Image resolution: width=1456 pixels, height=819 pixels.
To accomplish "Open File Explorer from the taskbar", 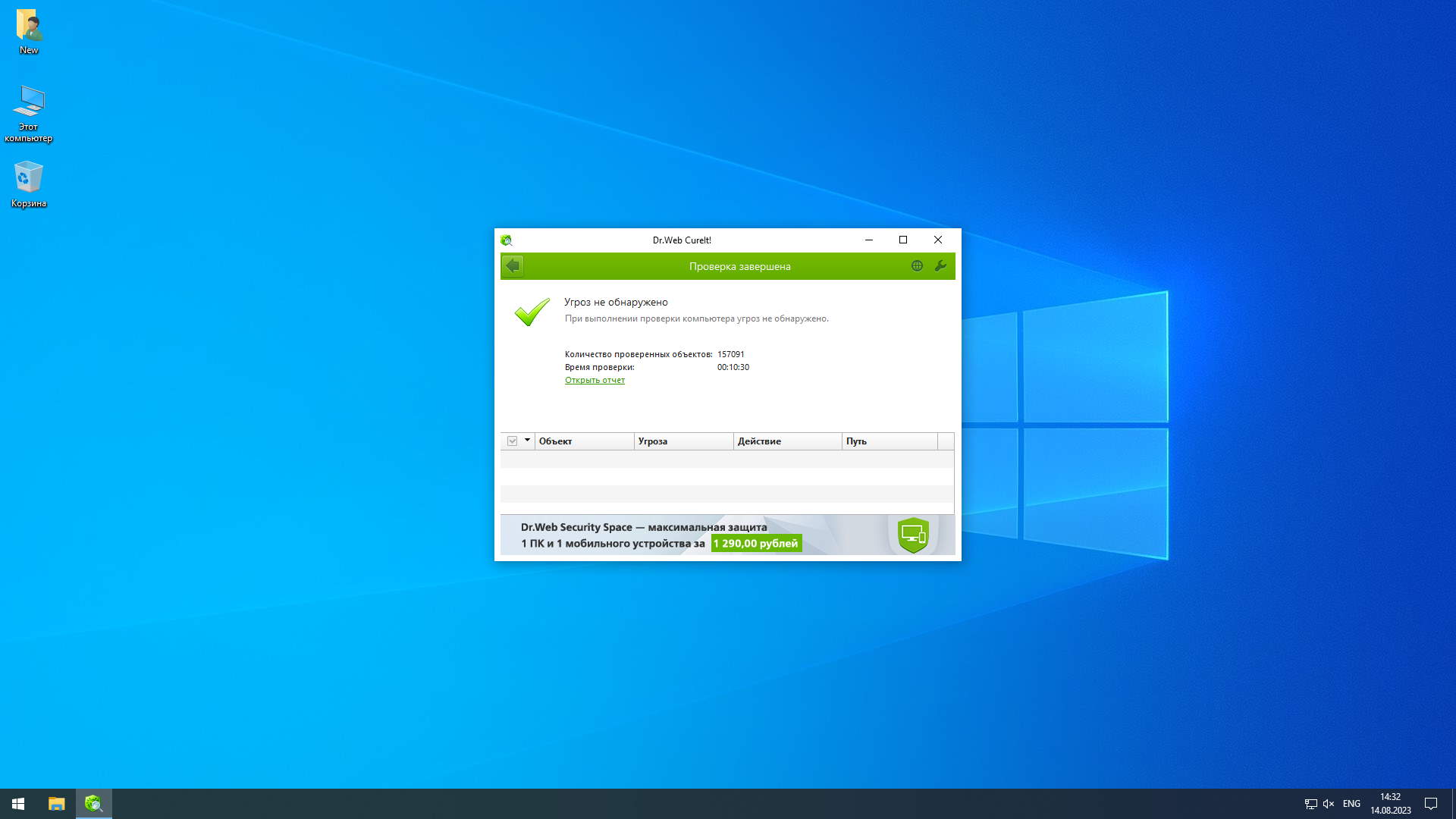I will coord(57,804).
